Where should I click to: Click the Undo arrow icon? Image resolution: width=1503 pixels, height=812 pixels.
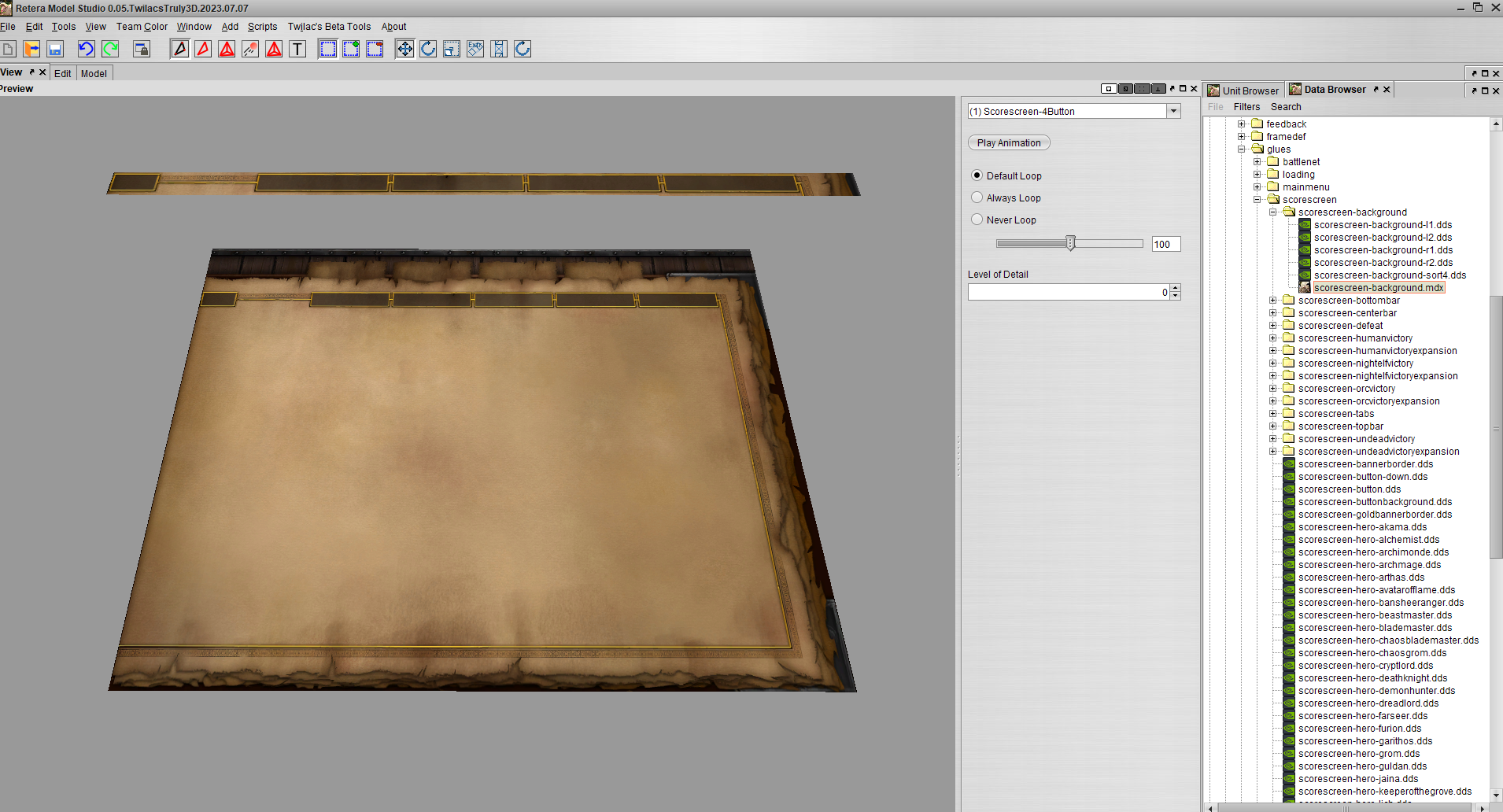coord(86,49)
